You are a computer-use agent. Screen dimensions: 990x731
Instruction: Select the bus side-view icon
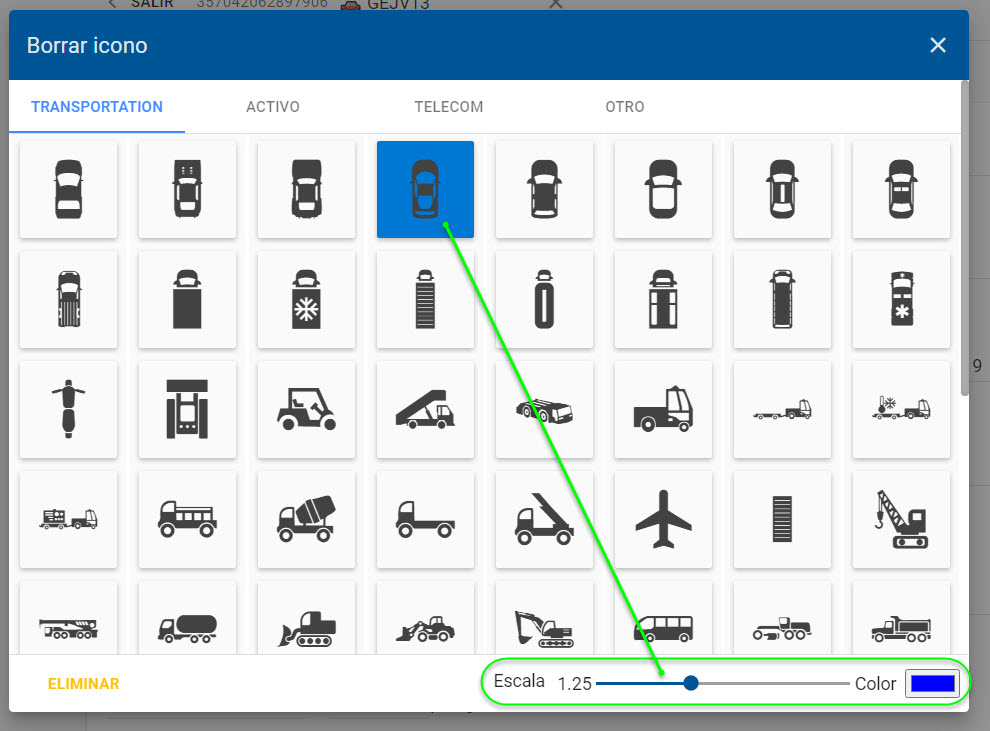coord(663,627)
